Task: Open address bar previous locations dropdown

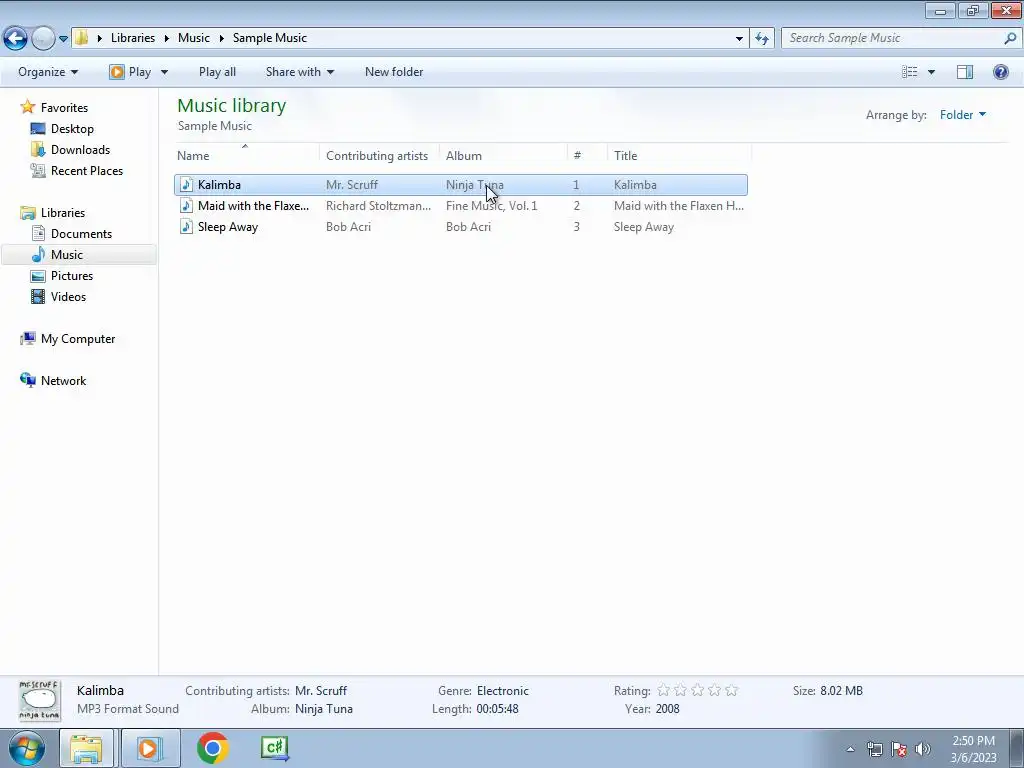Action: pos(739,39)
